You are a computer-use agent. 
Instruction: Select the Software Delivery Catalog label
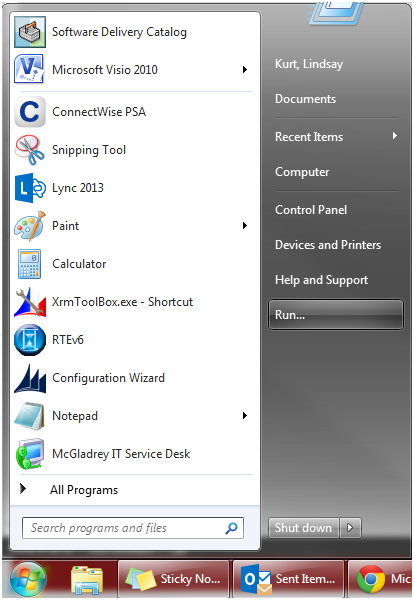(x=119, y=32)
